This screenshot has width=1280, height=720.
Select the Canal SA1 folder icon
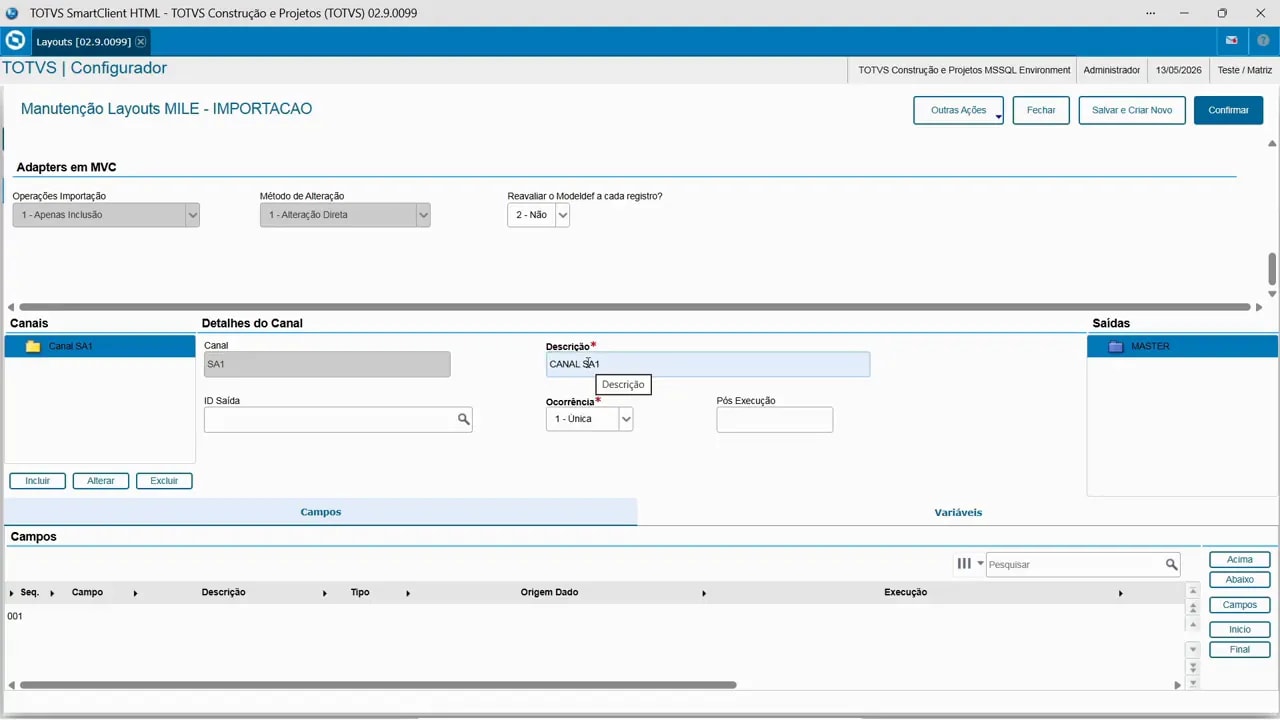pos(33,346)
